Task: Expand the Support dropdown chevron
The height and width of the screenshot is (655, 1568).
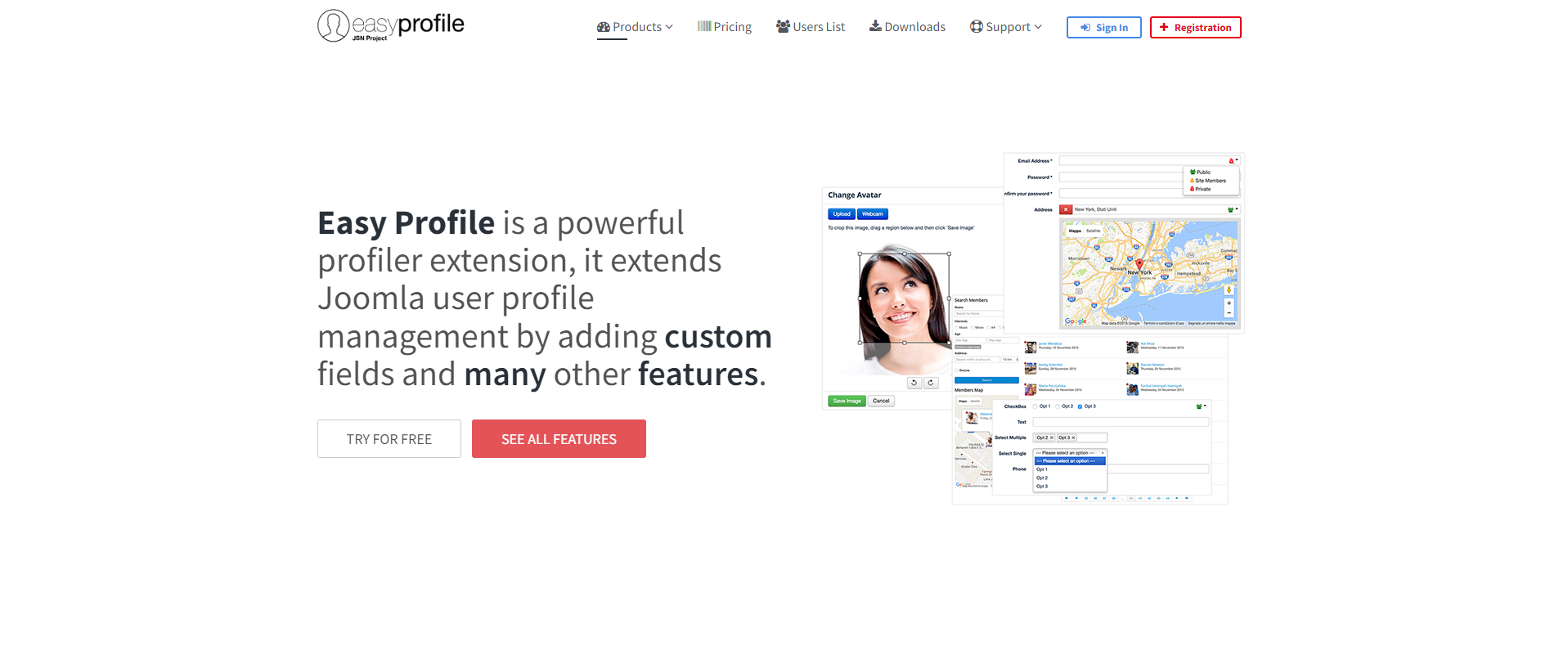Action: point(1038,27)
